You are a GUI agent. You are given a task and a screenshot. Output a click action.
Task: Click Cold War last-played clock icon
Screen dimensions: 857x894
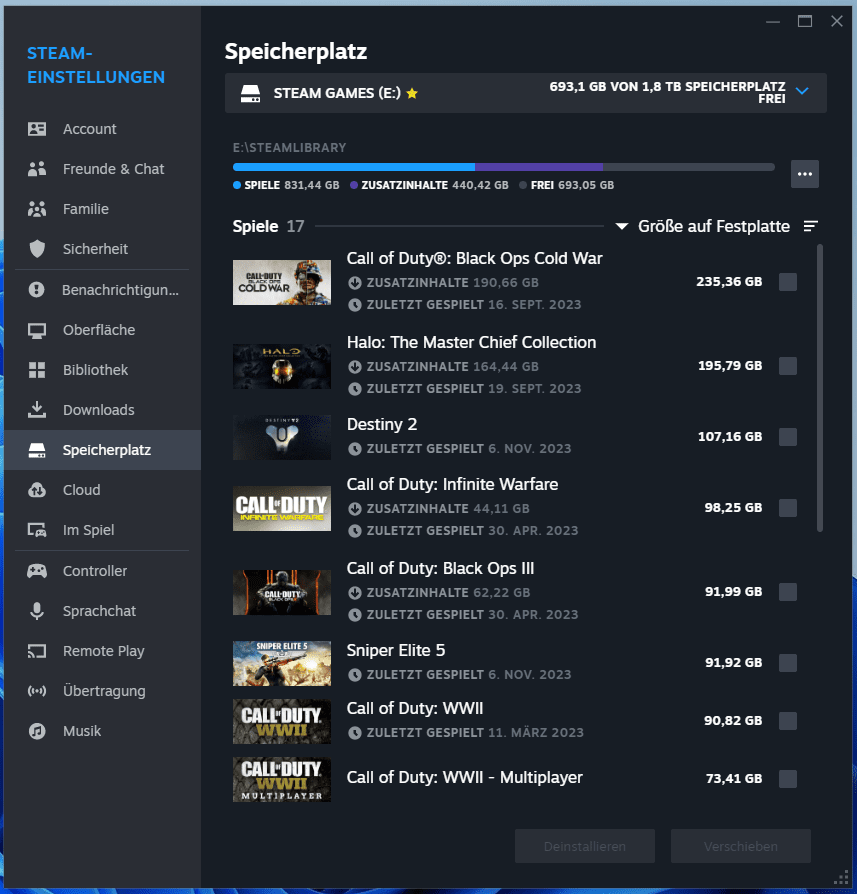point(355,304)
